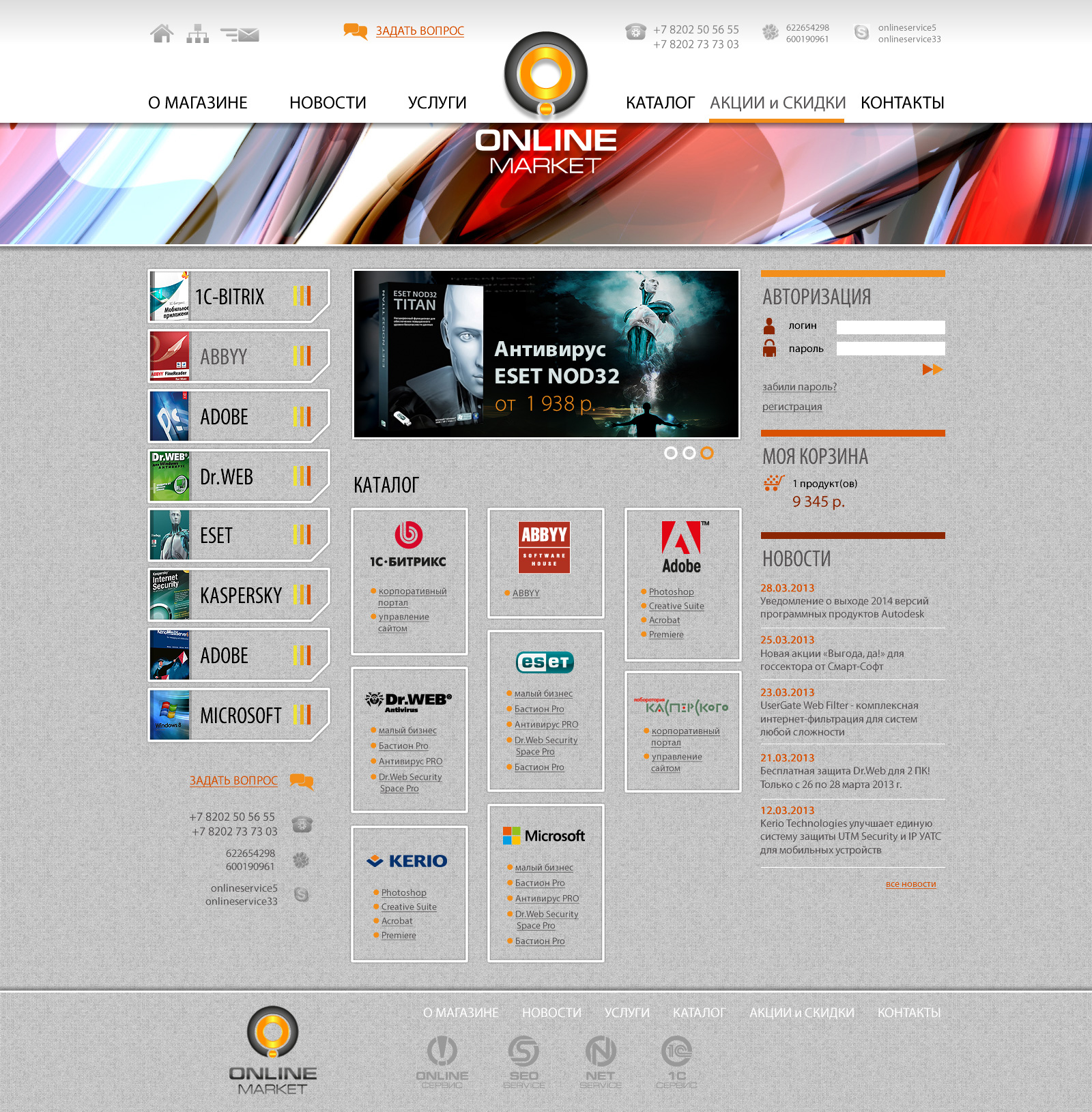
Task: Click the ABBYY Software House logo
Action: click(x=544, y=547)
